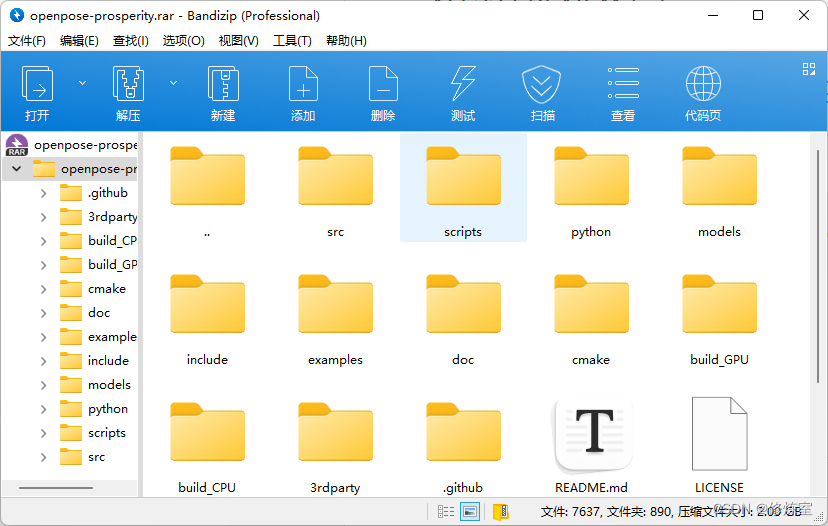Open the Help (帮助) menu

(346, 41)
